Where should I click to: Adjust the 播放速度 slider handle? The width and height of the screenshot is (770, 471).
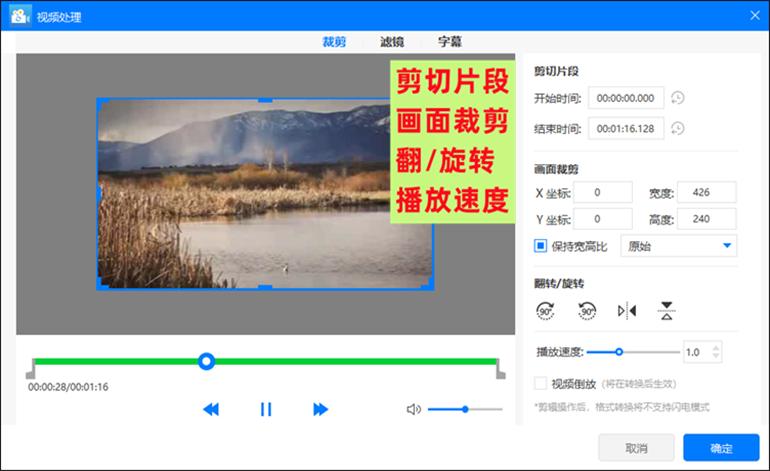[x=619, y=352]
